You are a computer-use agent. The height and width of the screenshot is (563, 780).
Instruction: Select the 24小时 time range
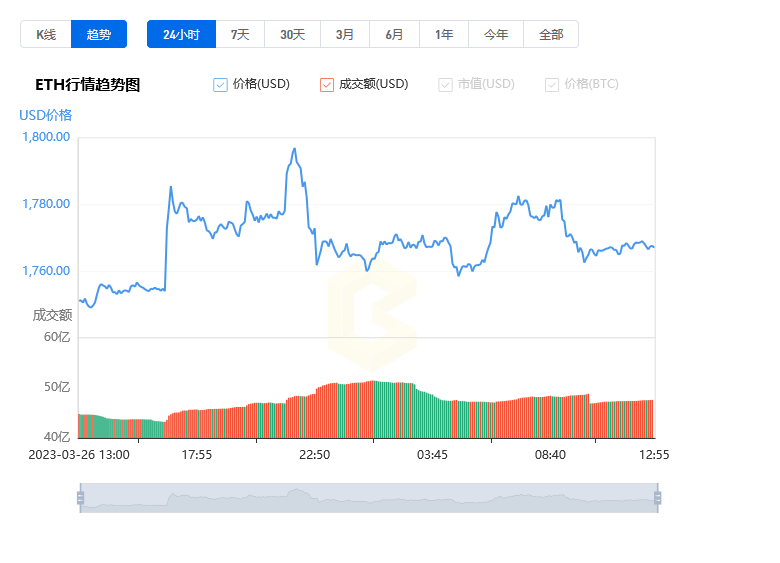(x=181, y=34)
